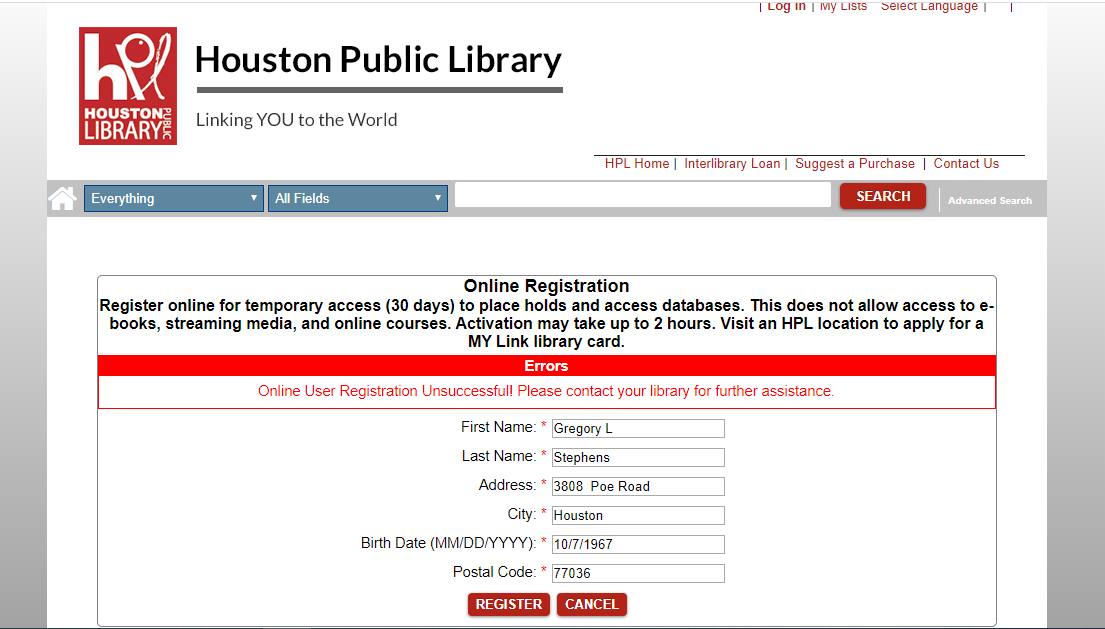1105x629 pixels.
Task: Click the Houston Public Library logo
Action: [x=128, y=86]
